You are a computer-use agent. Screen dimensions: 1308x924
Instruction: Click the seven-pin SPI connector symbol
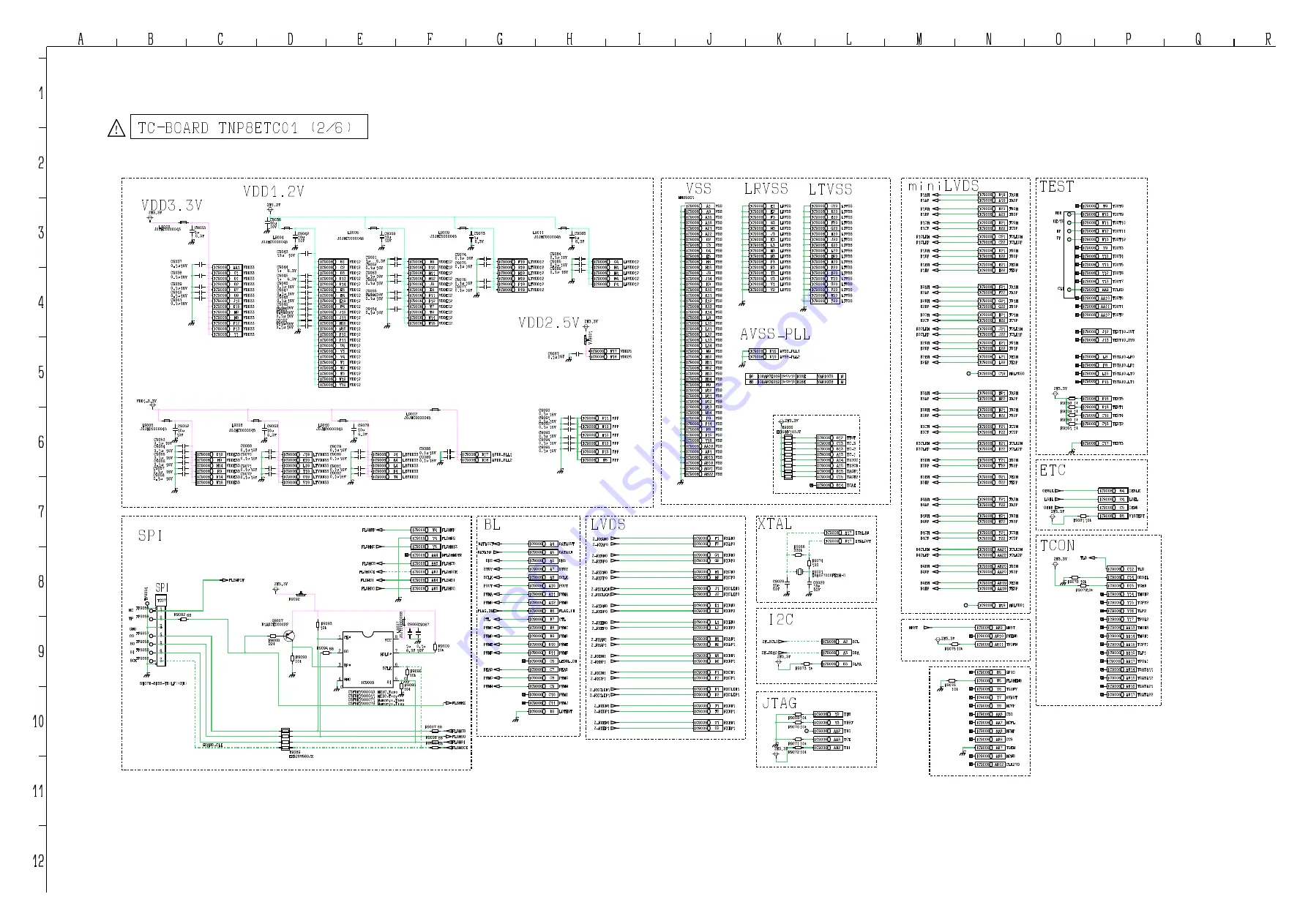pyautogui.click(x=161, y=631)
